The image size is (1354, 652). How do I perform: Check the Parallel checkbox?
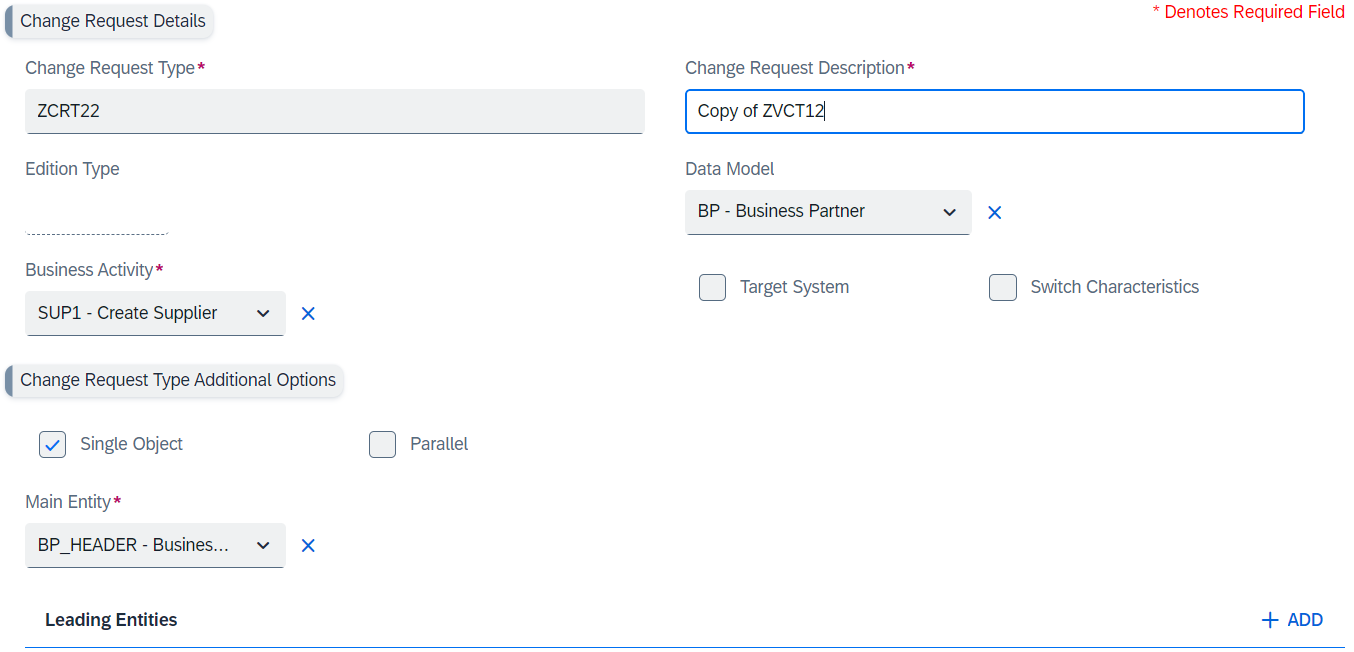tap(382, 444)
